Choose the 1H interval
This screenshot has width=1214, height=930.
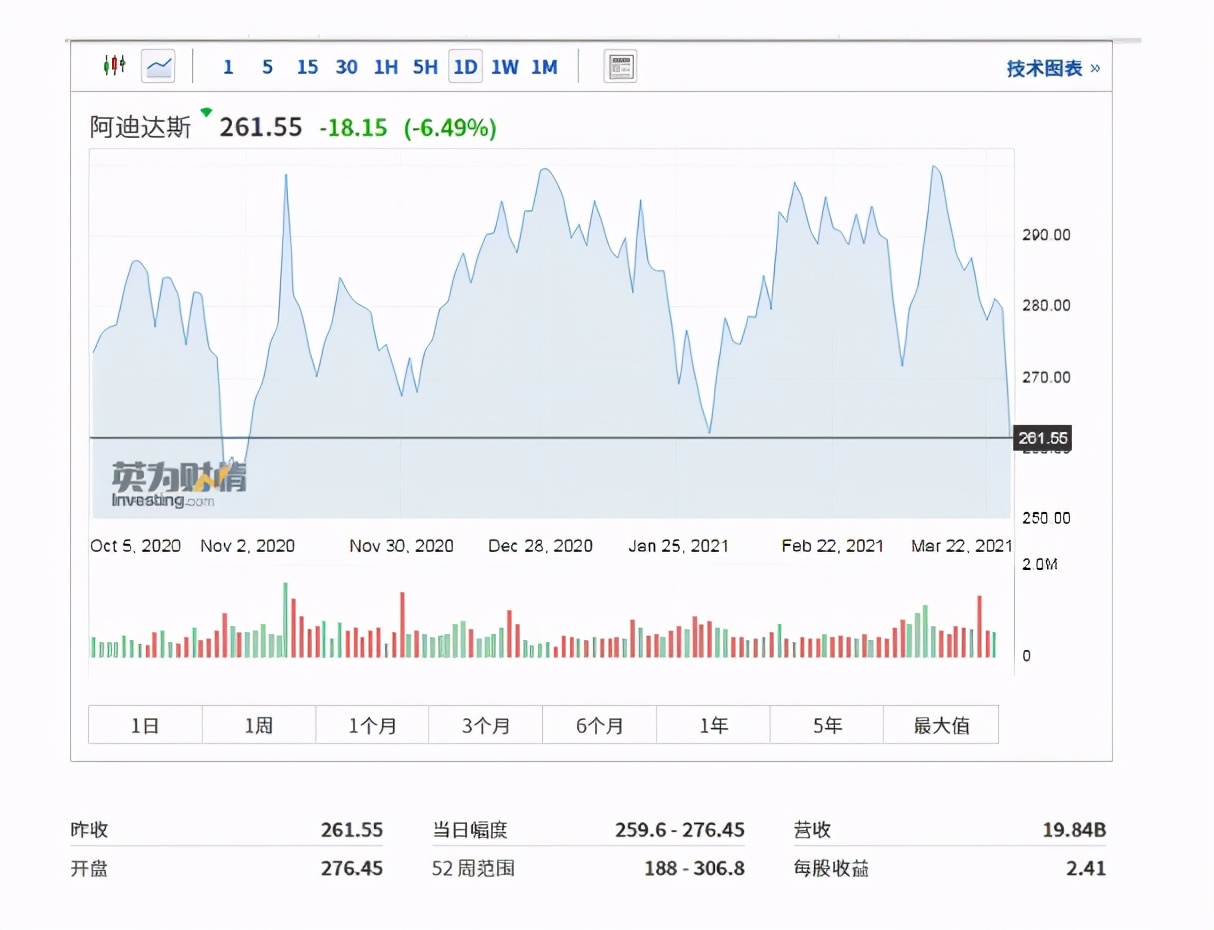[x=385, y=67]
